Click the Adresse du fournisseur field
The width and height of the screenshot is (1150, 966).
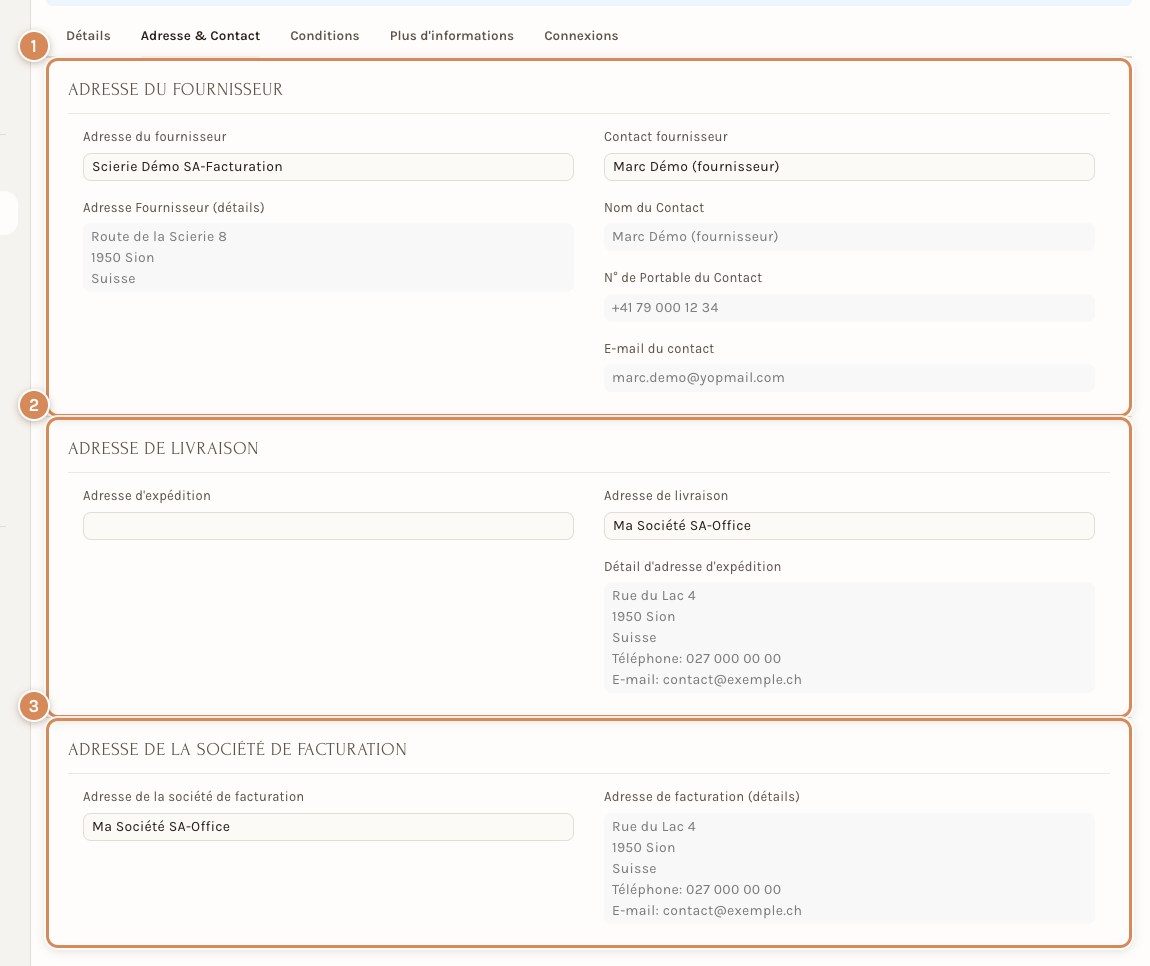point(328,167)
